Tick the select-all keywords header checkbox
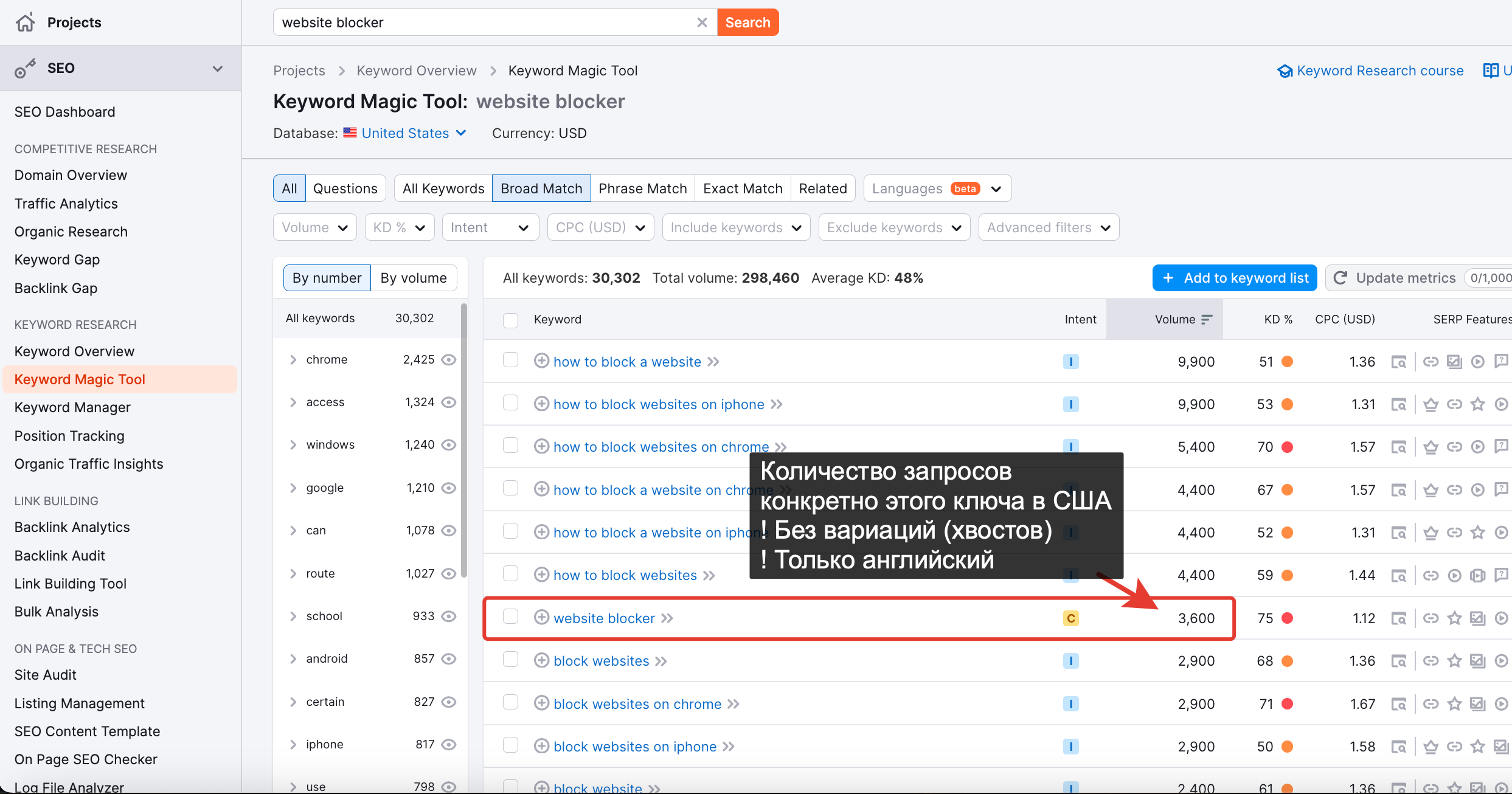The image size is (1512, 794). [x=510, y=320]
